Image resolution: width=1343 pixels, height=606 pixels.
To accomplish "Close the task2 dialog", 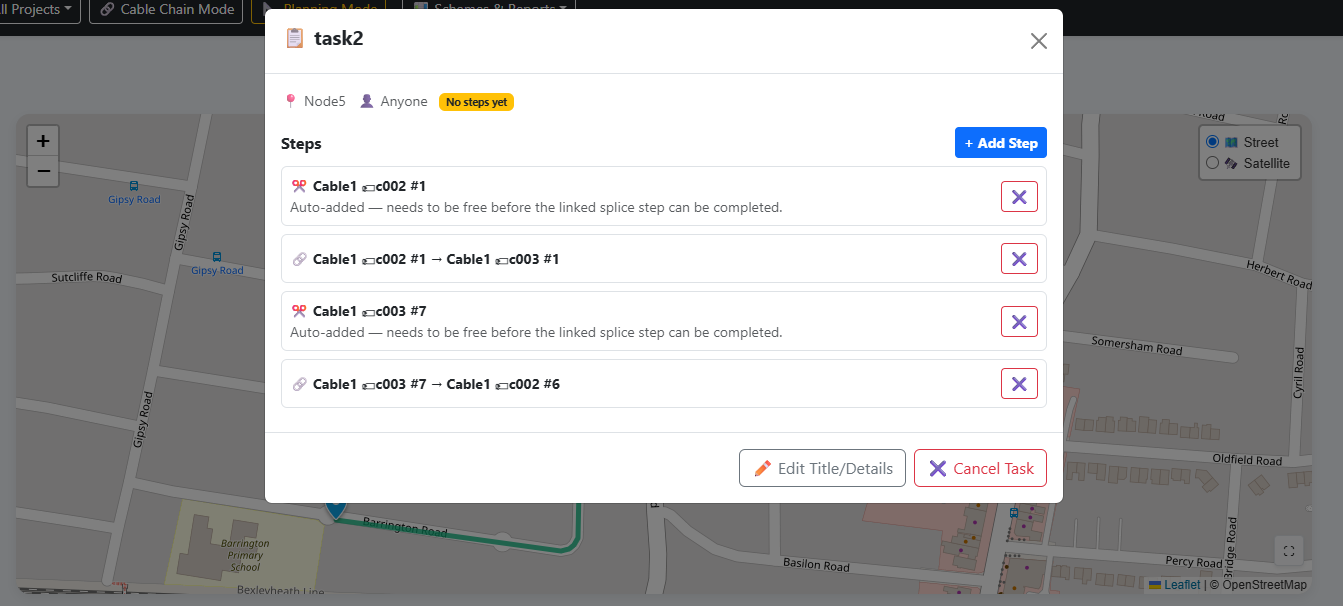I will coord(1039,41).
